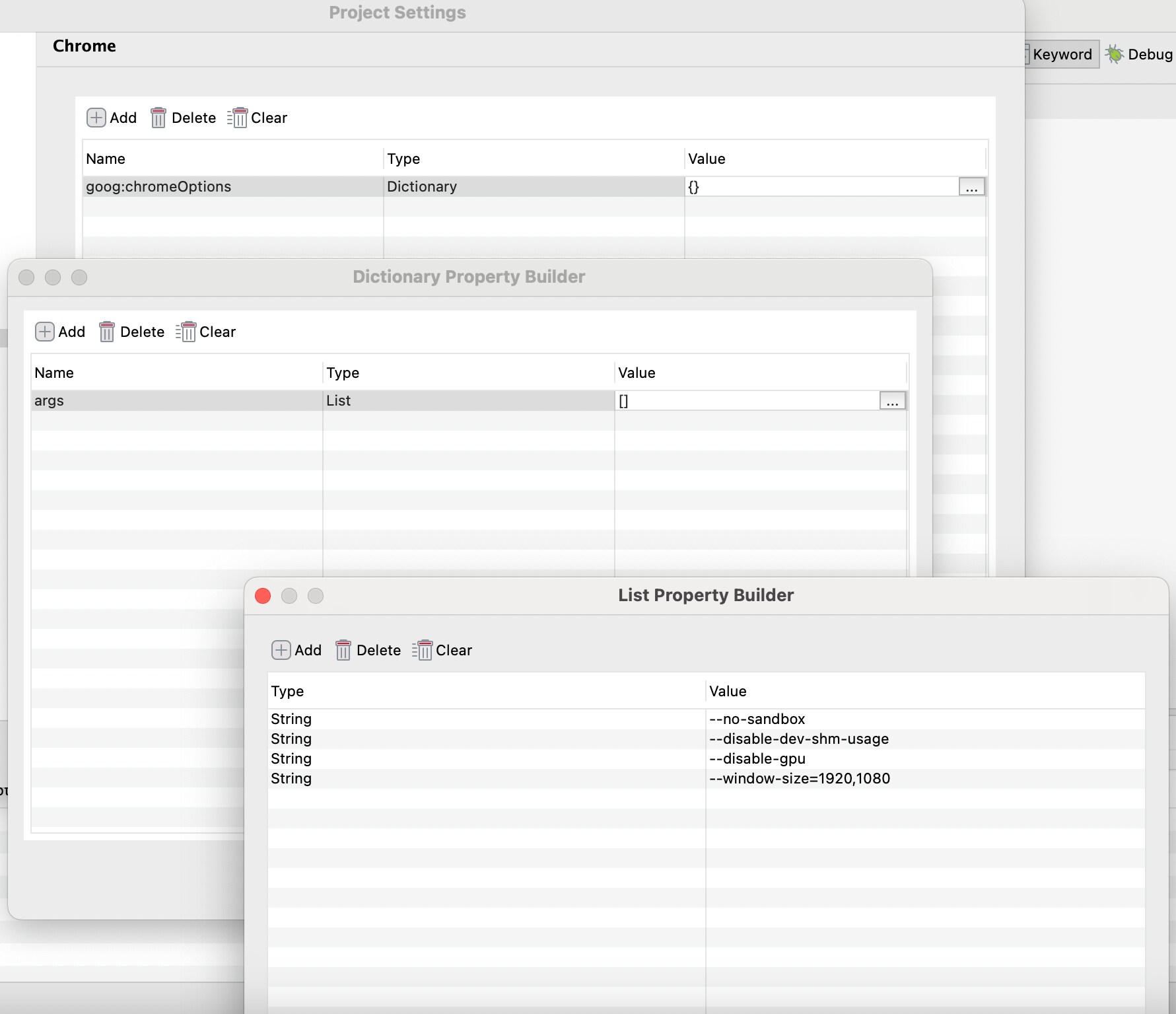Image resolution: width=1176 pixels, height=1014 pixels.
Task: Click Clear icon in List Property Builder
Action: coord(423,650)
